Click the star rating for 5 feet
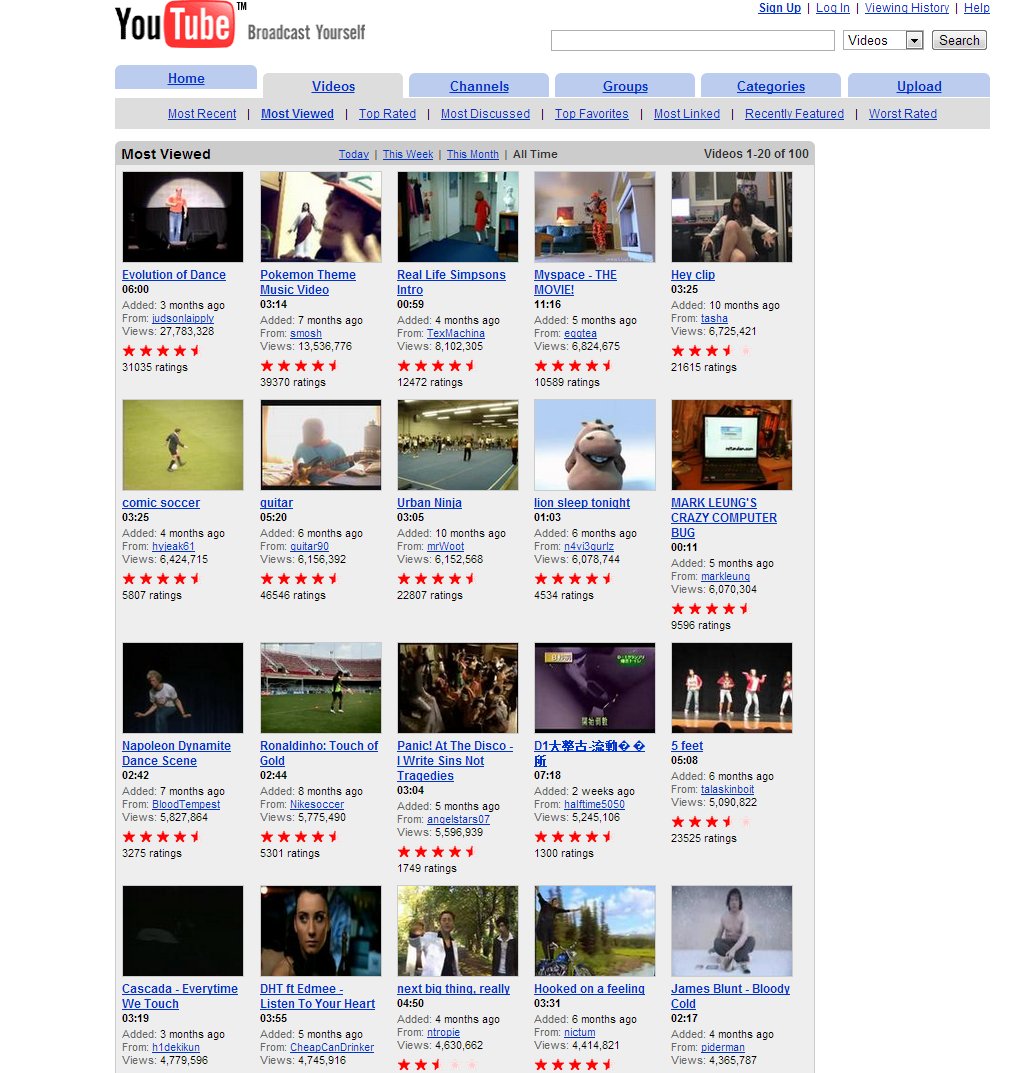 711,821
